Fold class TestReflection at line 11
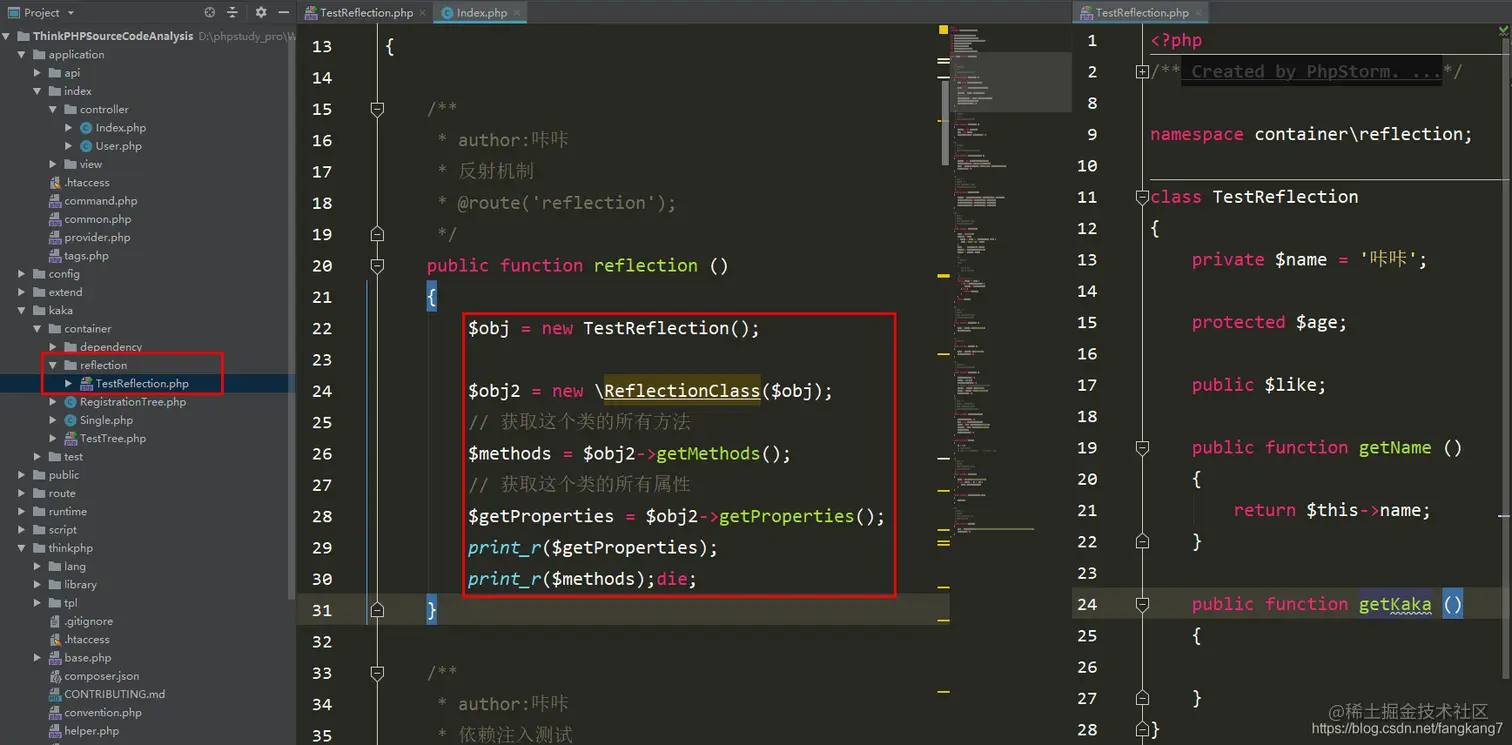The height and width of the screenshot is (745, 1512). (1142, 197)
